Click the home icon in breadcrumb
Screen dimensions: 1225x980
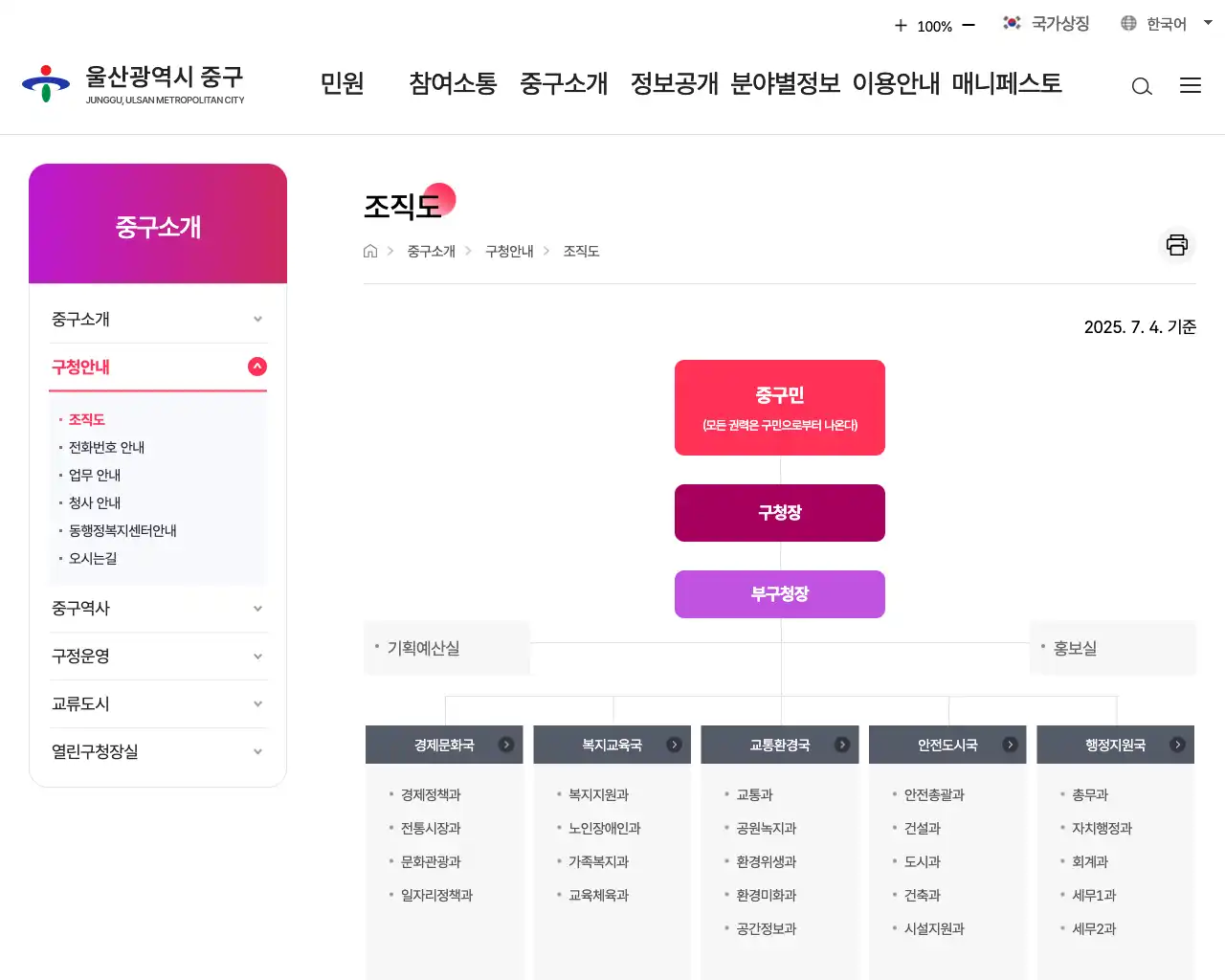coord(370,251)
